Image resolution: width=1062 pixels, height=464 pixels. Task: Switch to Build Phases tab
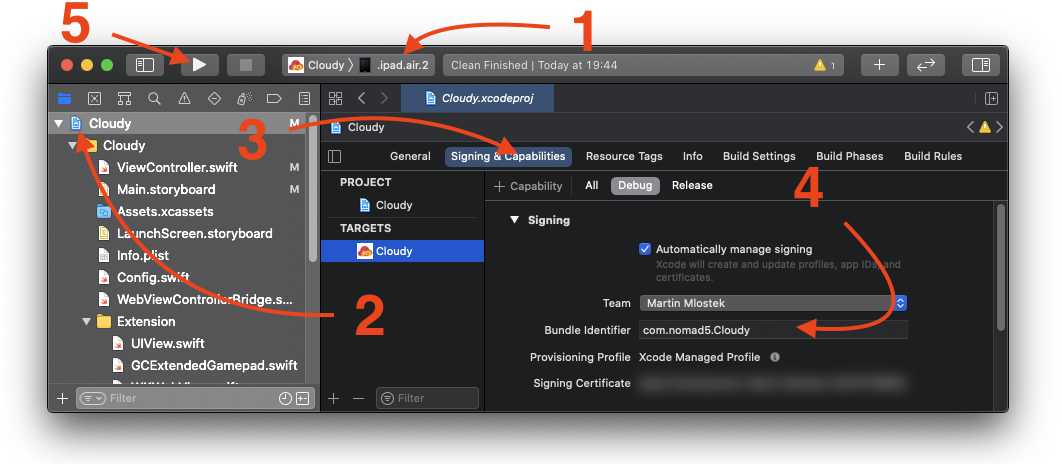click(x=849, y=156)
